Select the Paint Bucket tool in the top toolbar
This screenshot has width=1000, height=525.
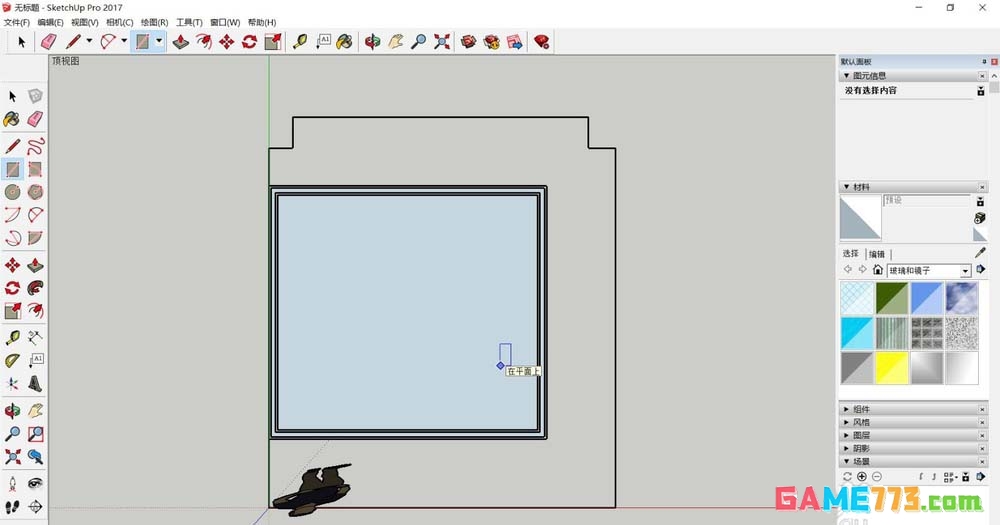tap(344, 42)
